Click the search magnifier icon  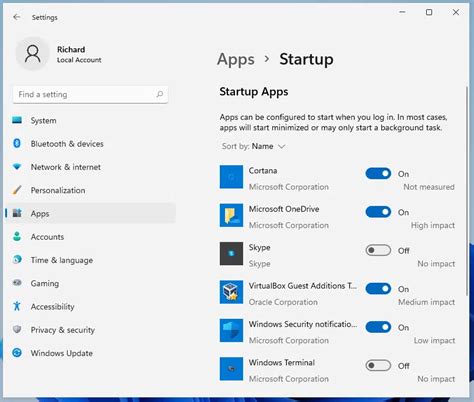point(160,94)
